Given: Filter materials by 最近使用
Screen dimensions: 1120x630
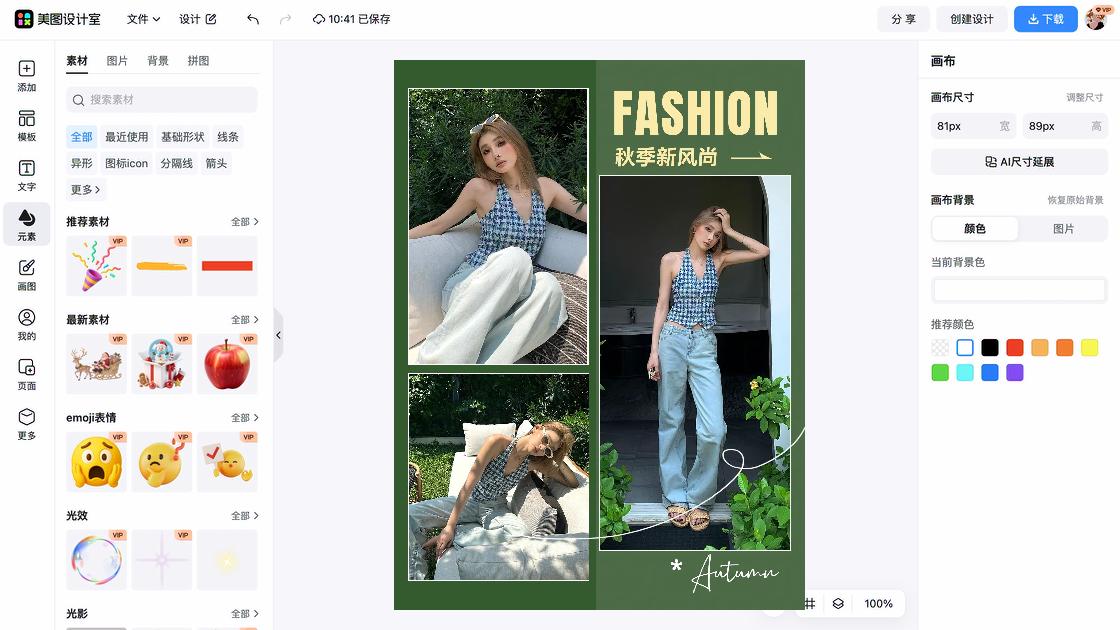Looking at the screenshot, I should (126, 136).
